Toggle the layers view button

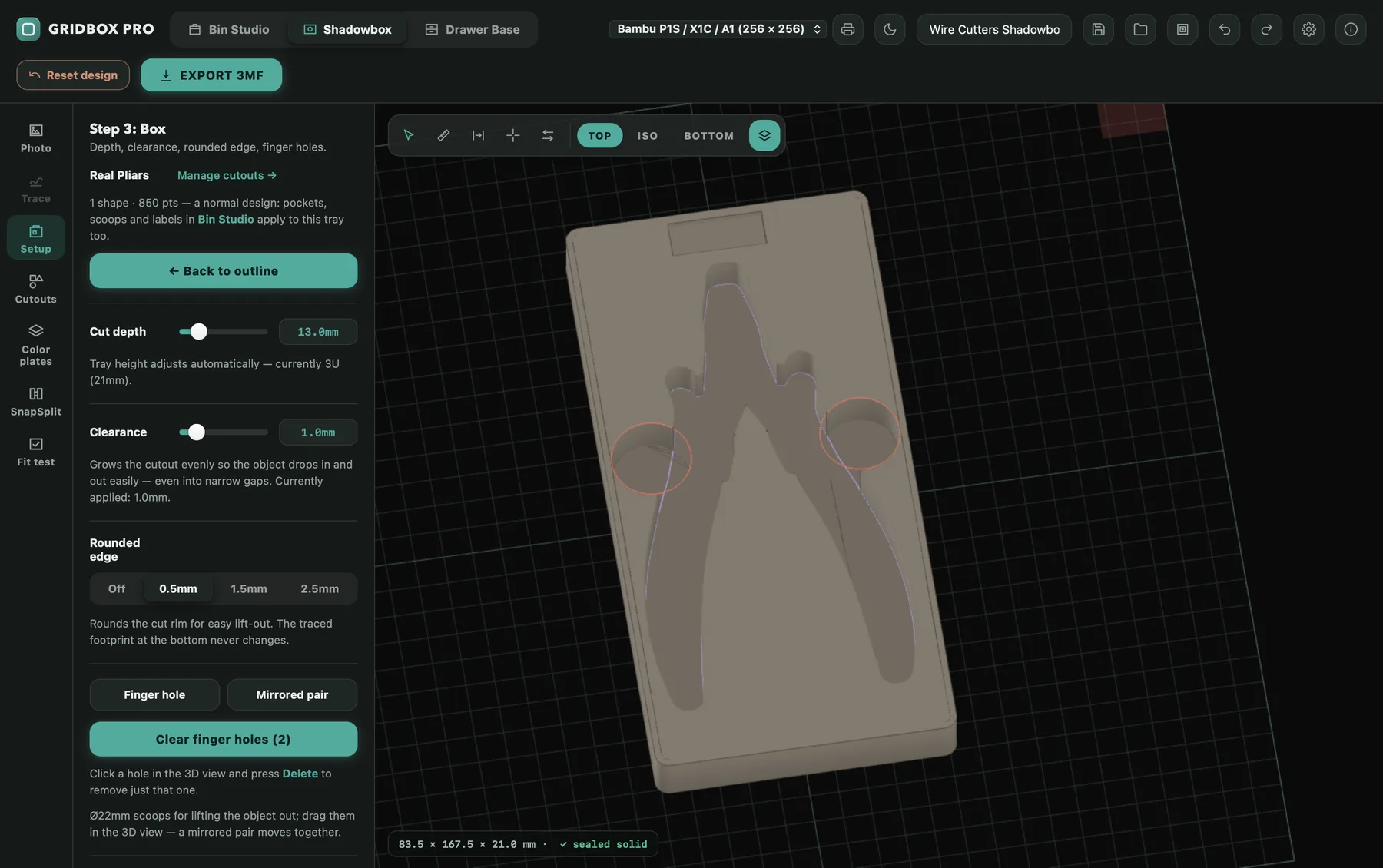[764, 135]
